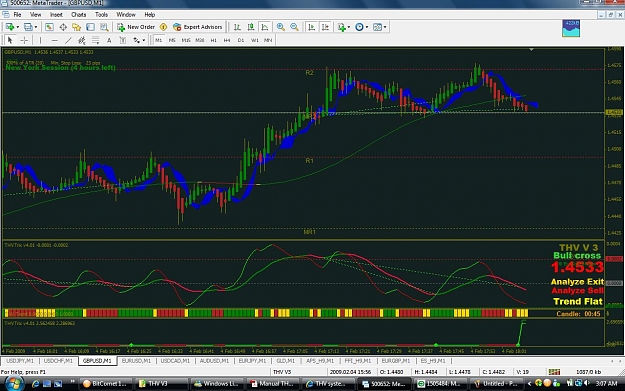
Task: Open the Strategy Tester magnifier icon
Action: (x=104, y=27)
